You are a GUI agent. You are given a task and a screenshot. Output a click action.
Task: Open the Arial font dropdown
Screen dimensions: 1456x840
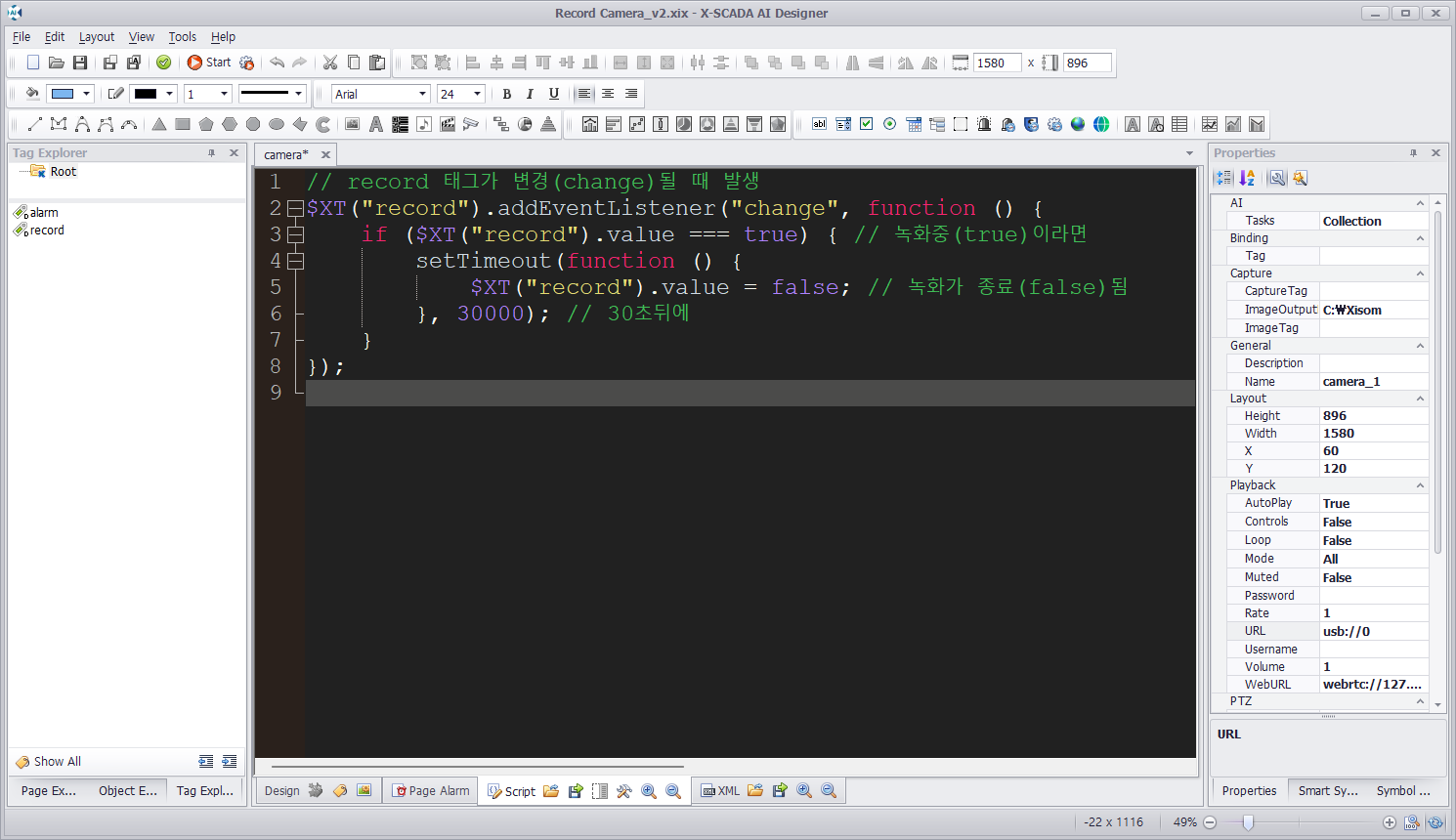point(422,94)
